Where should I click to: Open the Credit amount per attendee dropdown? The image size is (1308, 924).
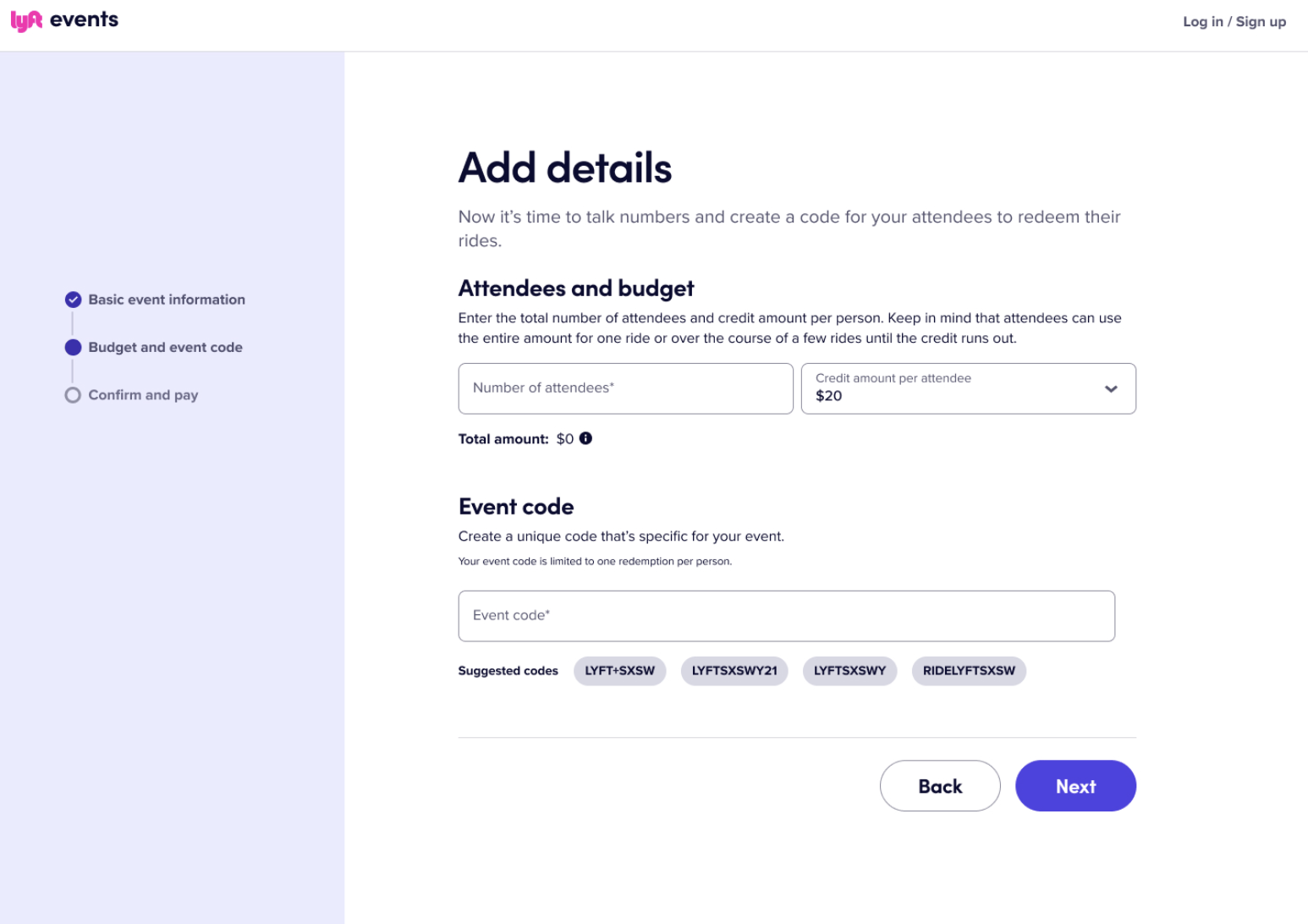[x=968, y=388]
